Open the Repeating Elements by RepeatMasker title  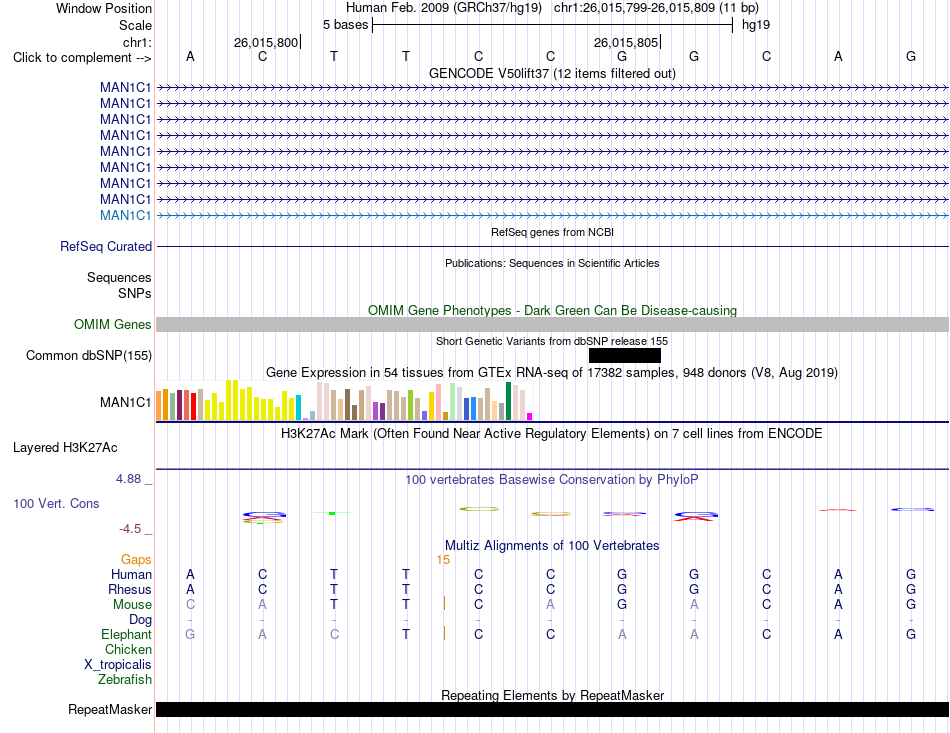pyautogui.click(x=552, y=695)
